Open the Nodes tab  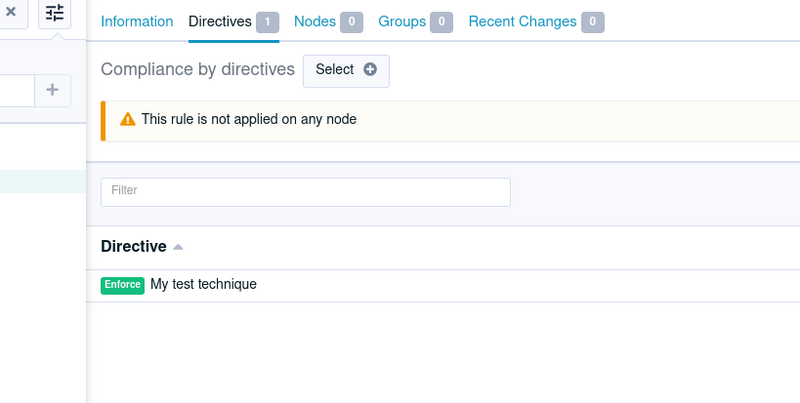(x=315, y=21)
